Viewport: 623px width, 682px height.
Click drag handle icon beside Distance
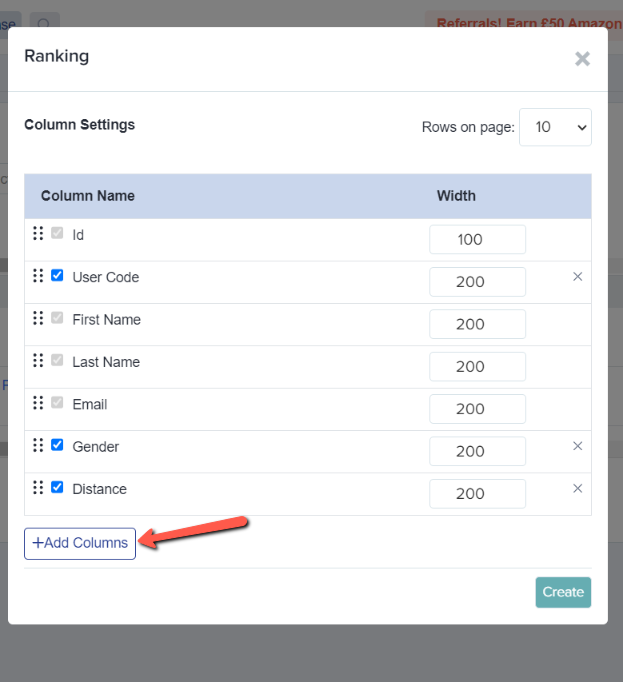[x=38, y=487]
